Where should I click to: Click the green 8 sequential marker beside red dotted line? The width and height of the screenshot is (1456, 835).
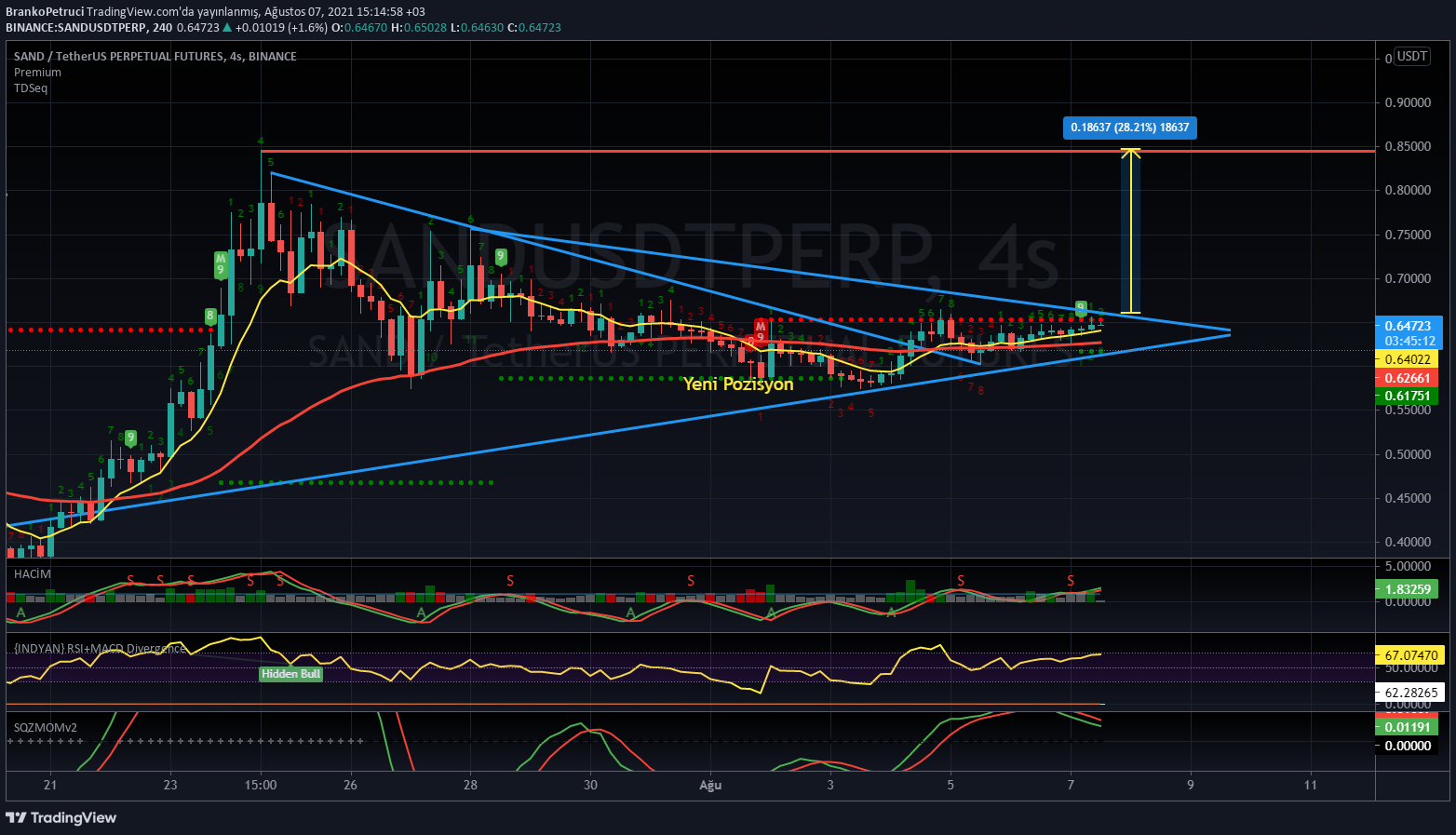pyautogui.click(x=210, y=316)
